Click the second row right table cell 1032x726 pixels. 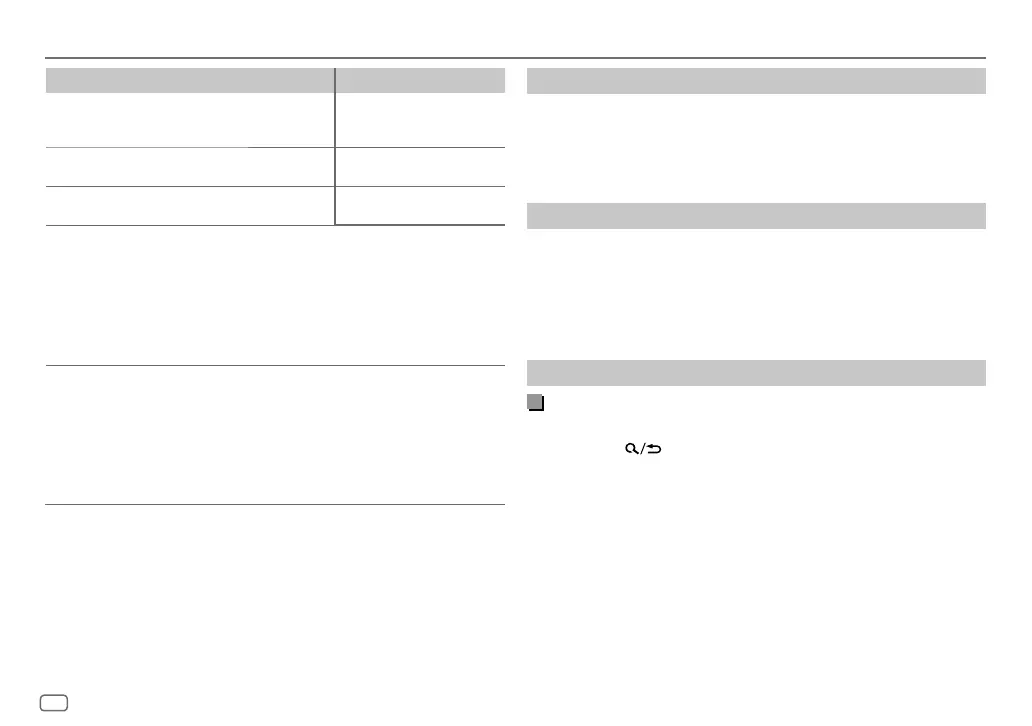point(421,167)
